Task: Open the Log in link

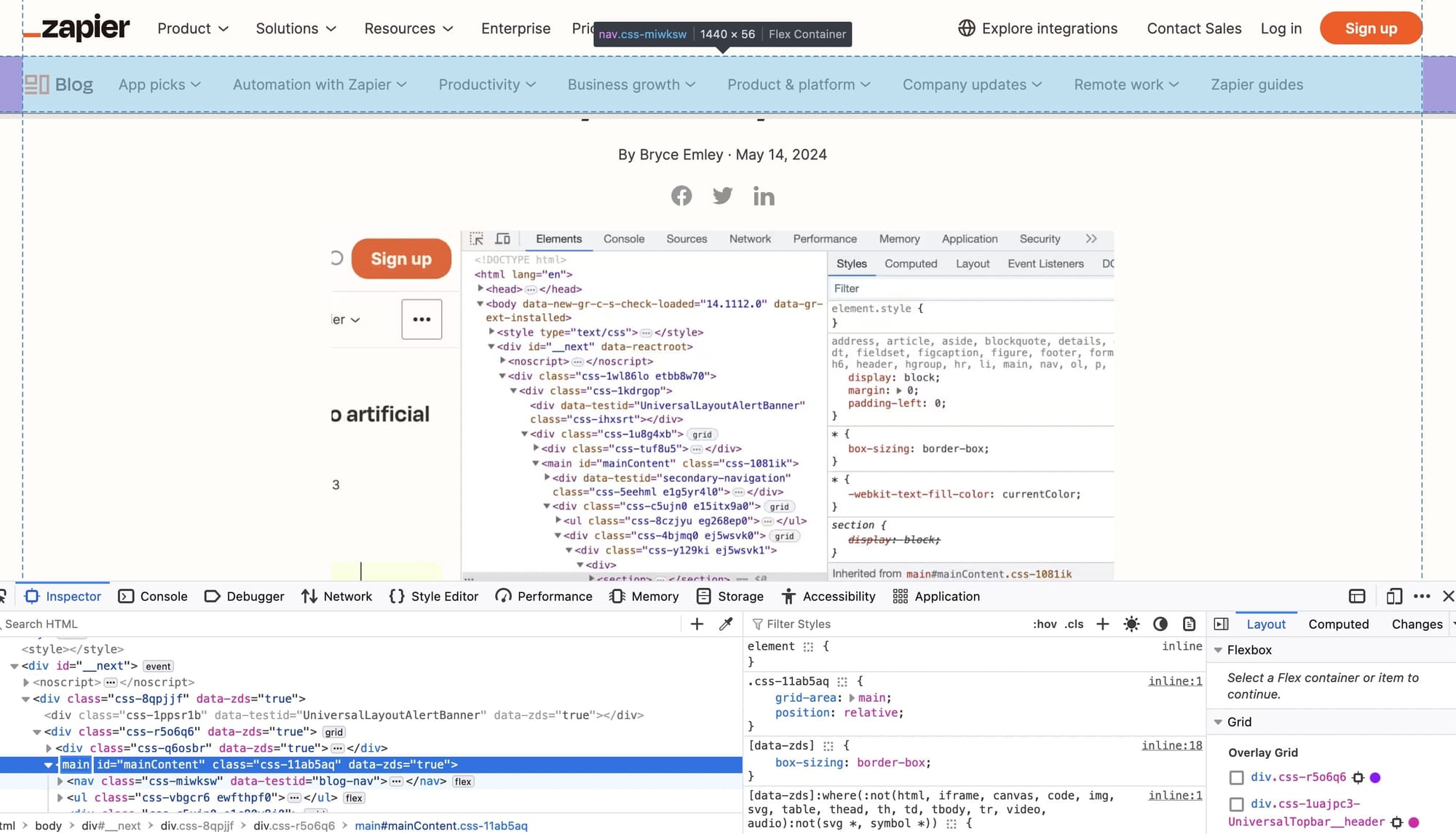Action: 1281,28
